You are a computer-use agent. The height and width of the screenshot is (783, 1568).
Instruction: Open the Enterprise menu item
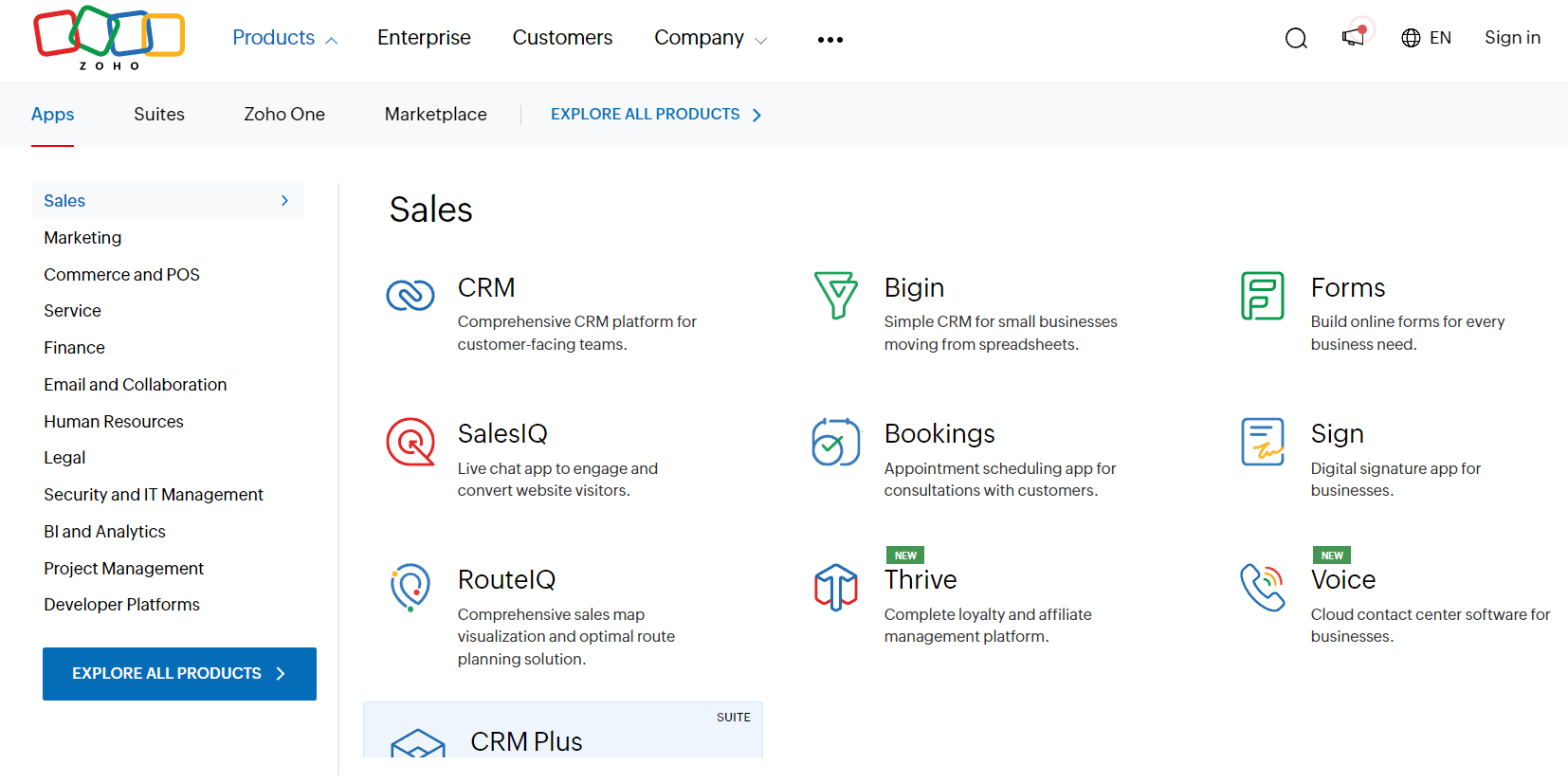424,38
